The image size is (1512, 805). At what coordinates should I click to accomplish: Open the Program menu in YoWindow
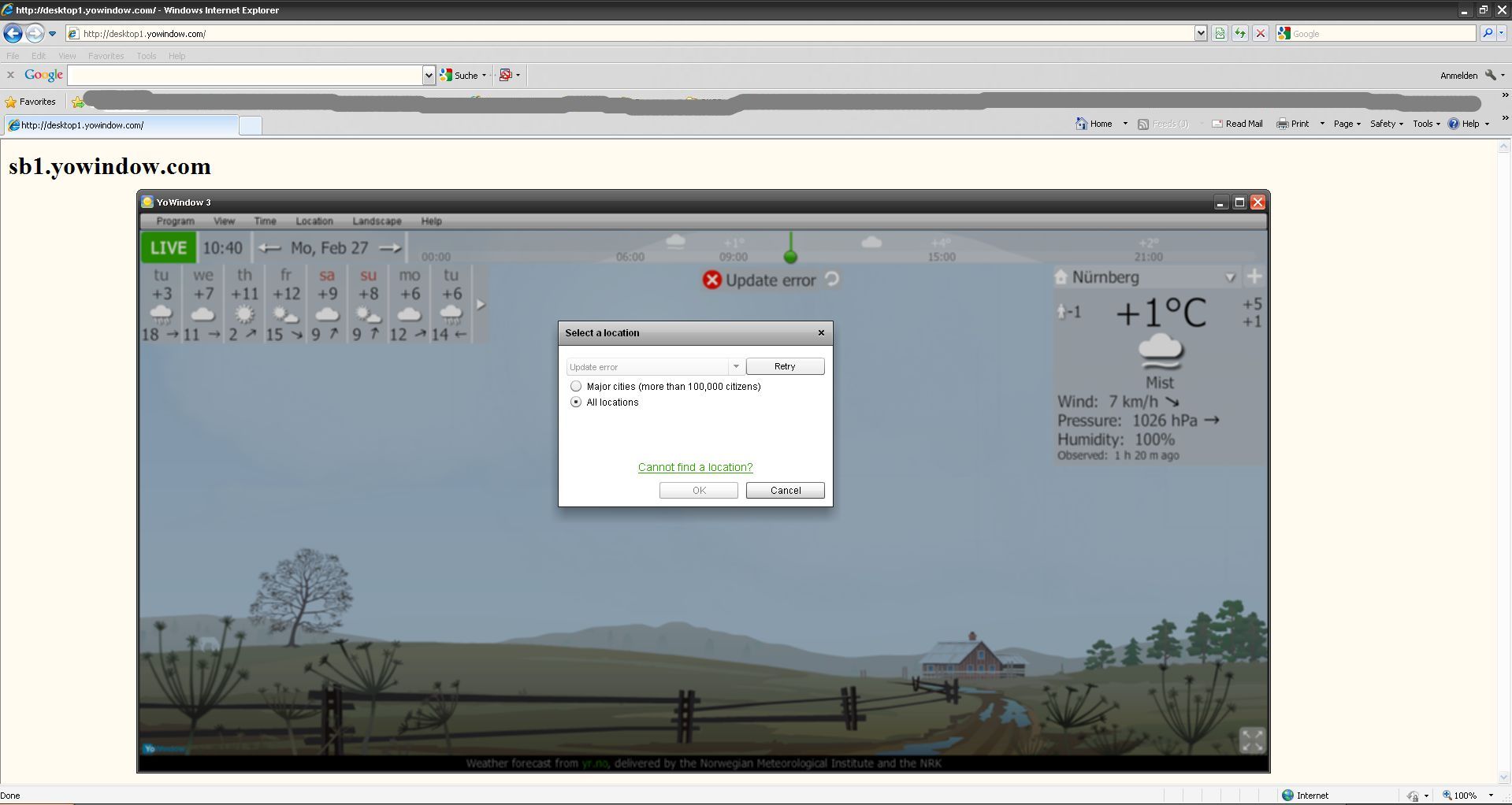coord(175,221)
